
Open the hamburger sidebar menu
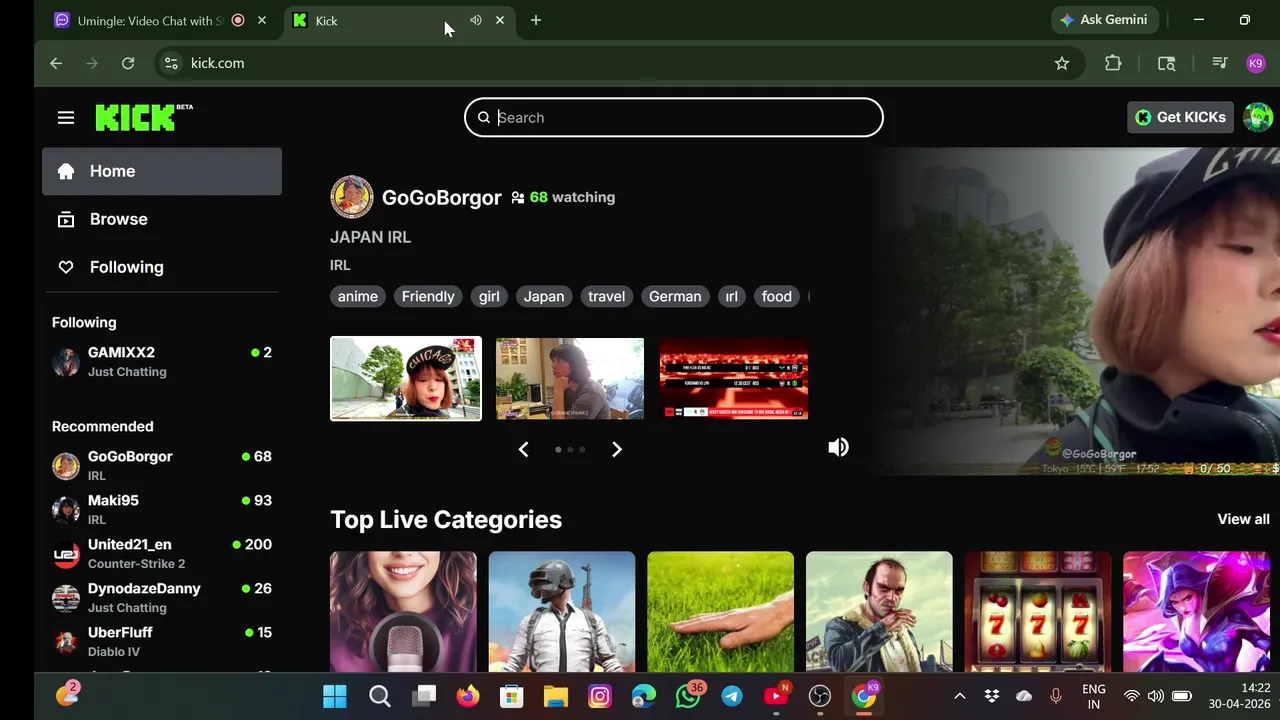[66, 118]
